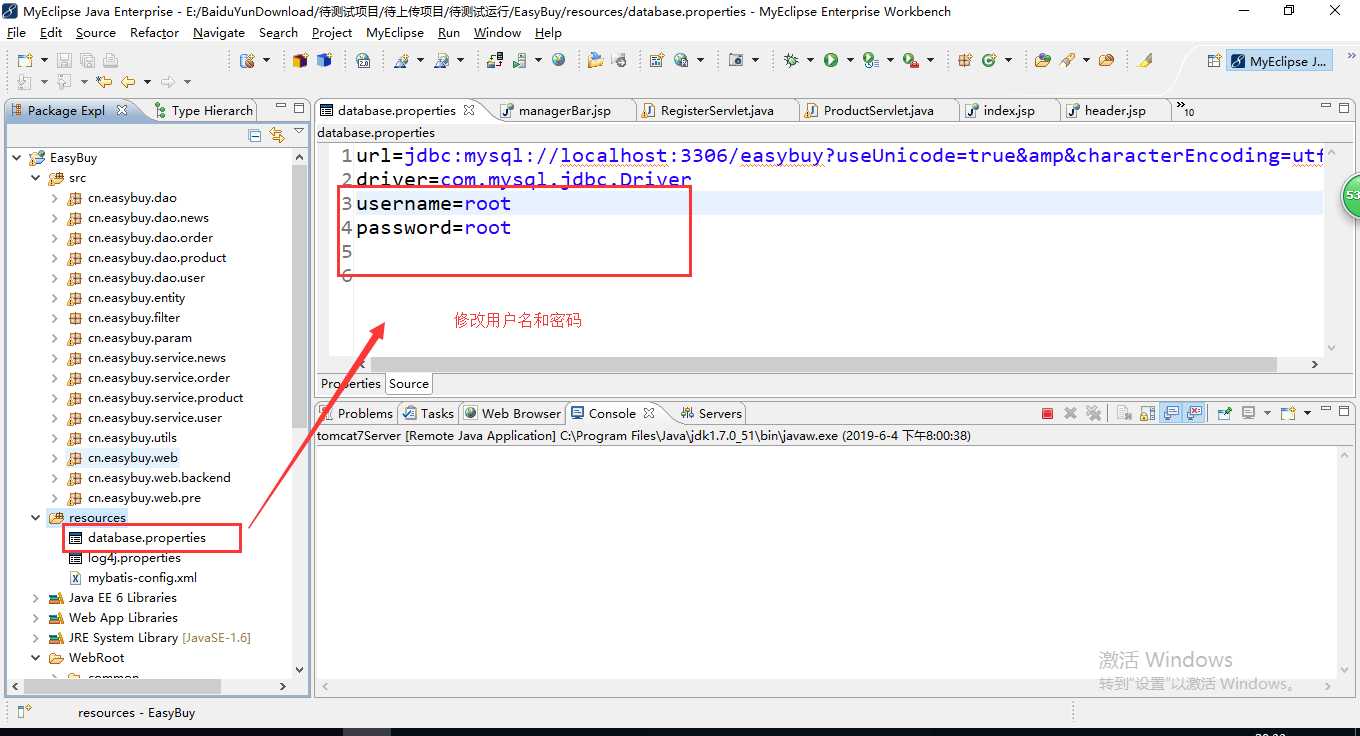
Task: Click the Deploy to server icon
Action: coord(495,60)
